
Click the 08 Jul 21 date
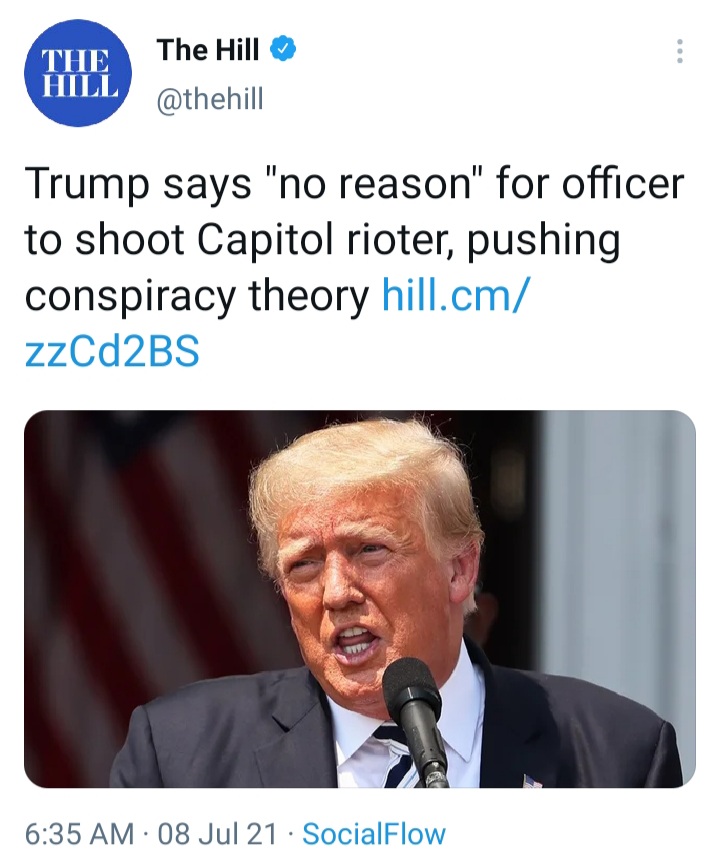pyautogui.click(x=218, y=834)
